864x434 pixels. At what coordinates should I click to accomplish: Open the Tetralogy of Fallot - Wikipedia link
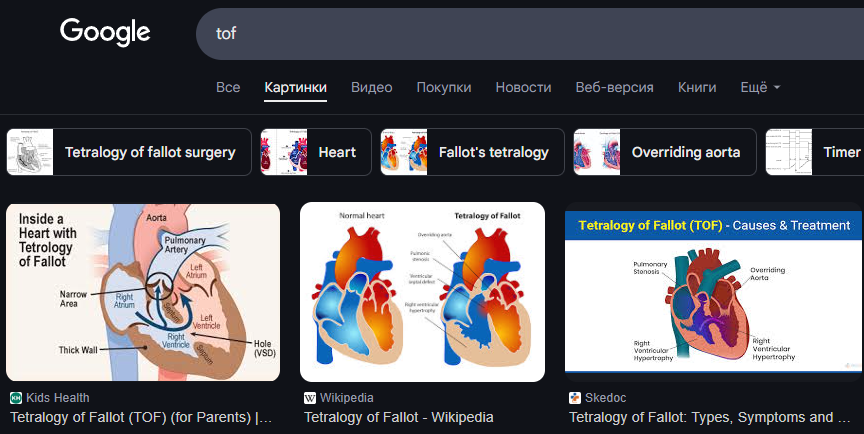[398, 417]
